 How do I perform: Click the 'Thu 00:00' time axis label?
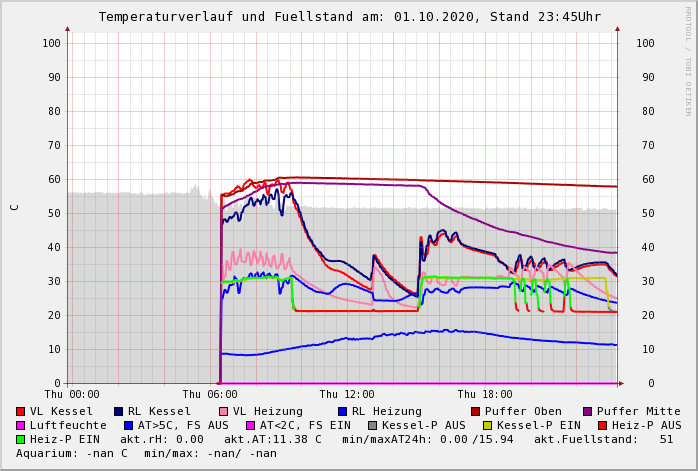coord(72,394)
